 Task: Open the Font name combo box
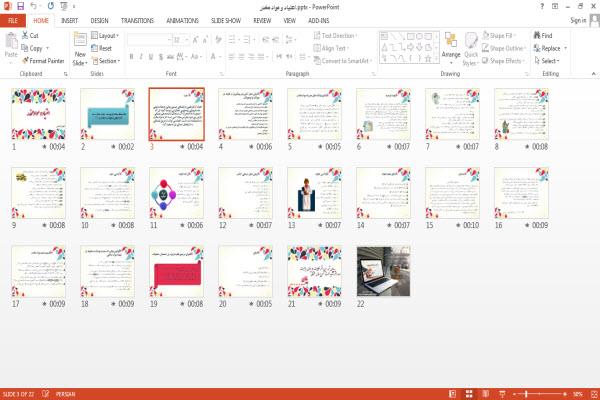(149, 39)
